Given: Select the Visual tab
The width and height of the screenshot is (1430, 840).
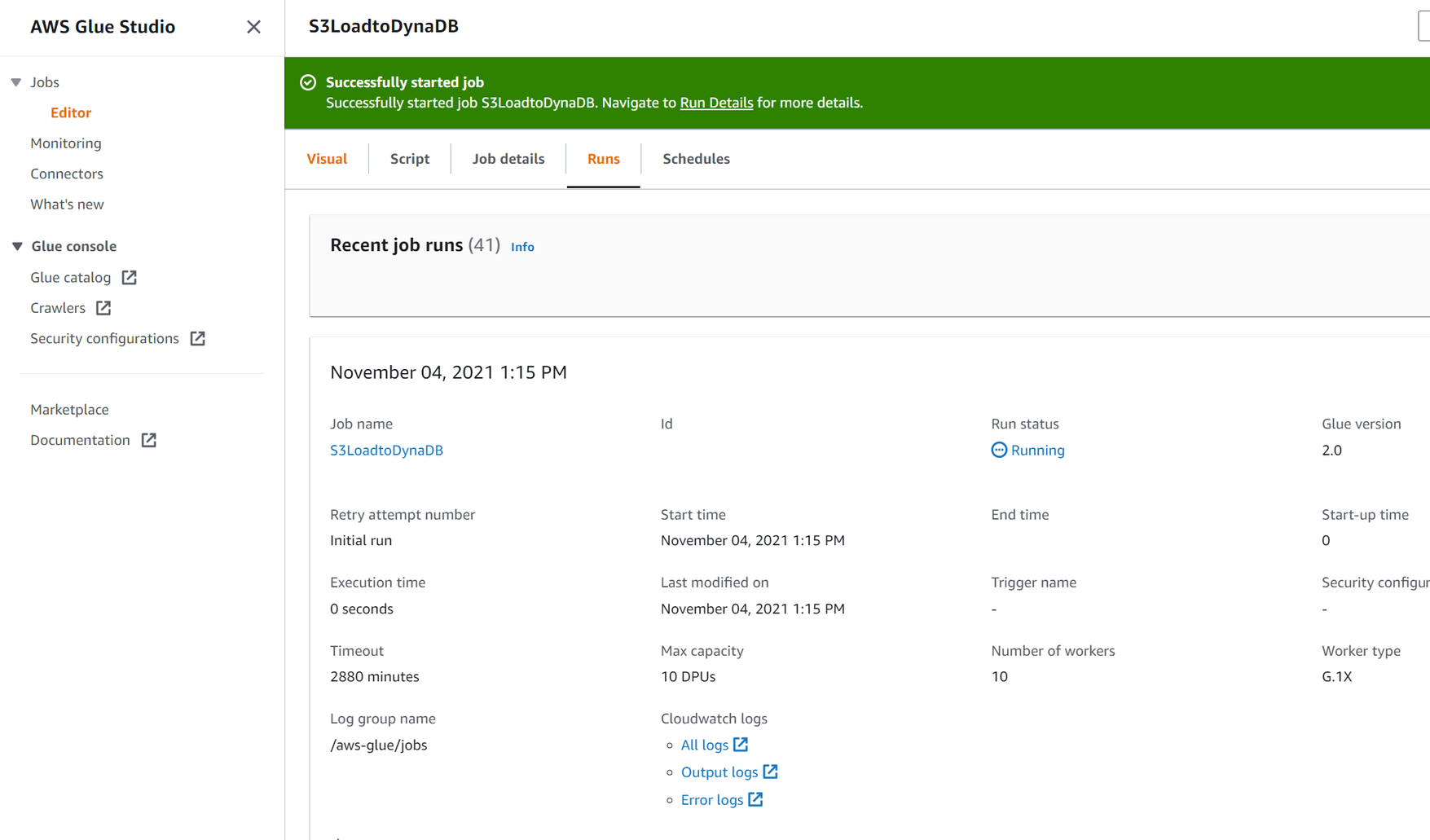Looking at the screenshot, I should coord(327,158).
